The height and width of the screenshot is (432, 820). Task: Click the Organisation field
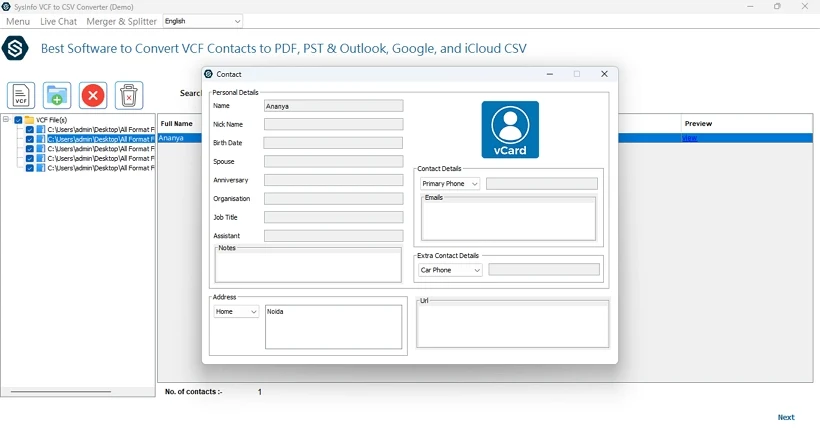pos(334,199)
